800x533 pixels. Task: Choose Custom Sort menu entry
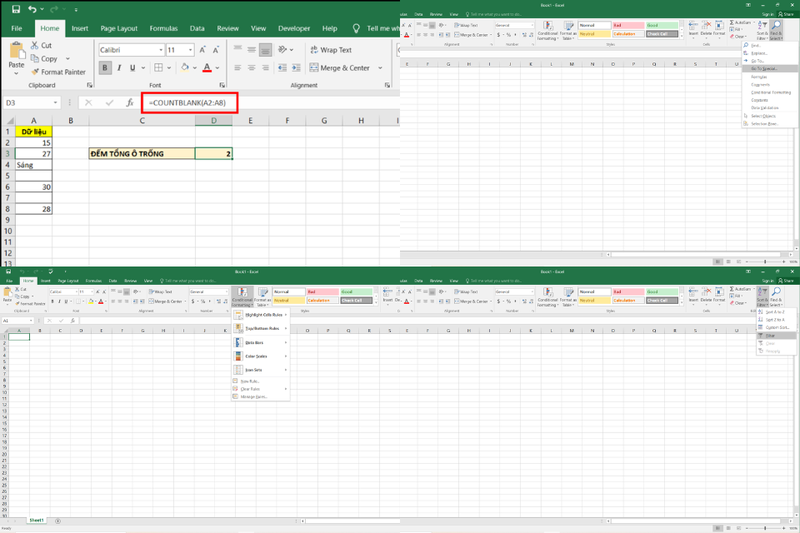tap(776, 327)
